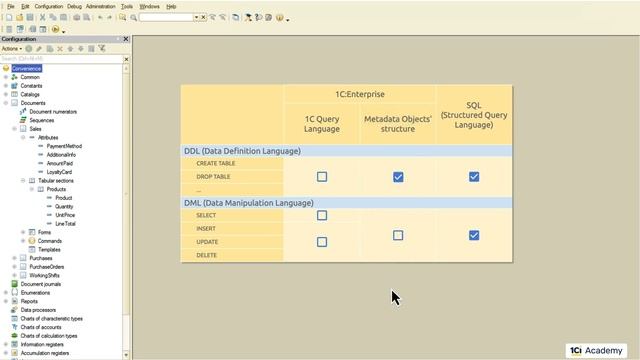Click the Move down arrow in Configuration toolbar

(81, 49)
